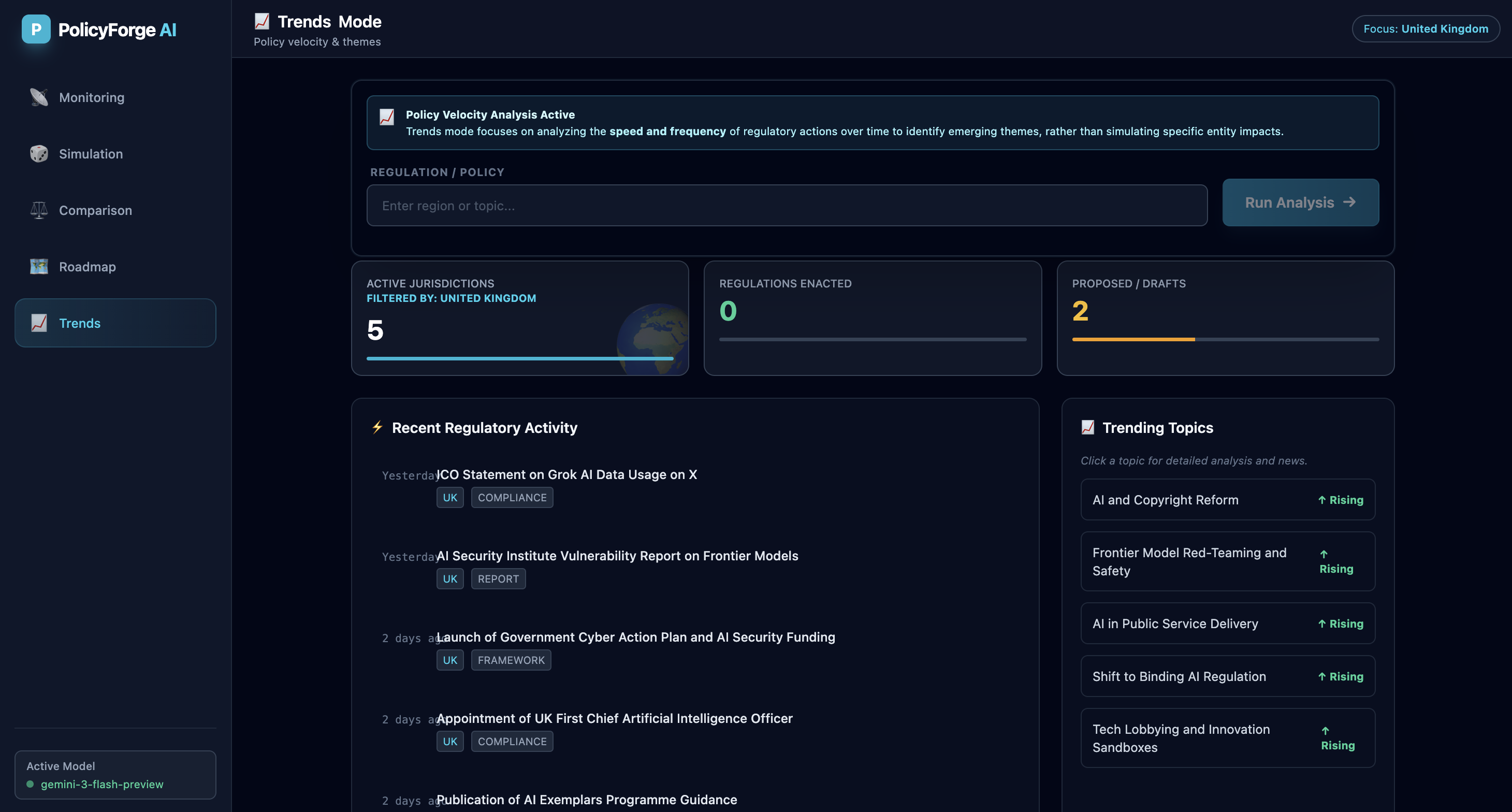This screenshot has width=1512, height=812.
Task: Click the Trends chart icon in sidebar
Action: [x=39, y=323]
